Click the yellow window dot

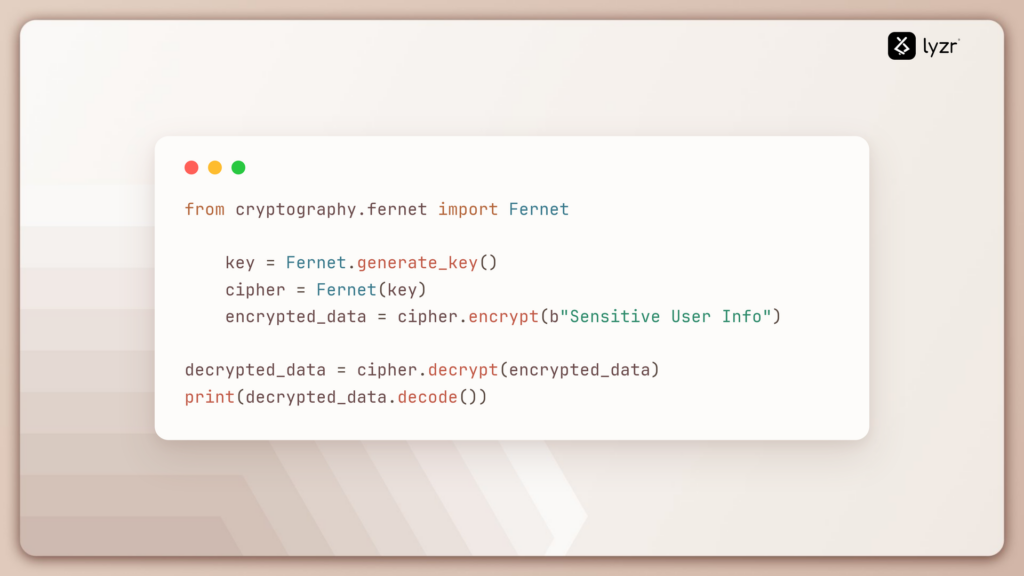pyautogui.click(x=215, y=168)
